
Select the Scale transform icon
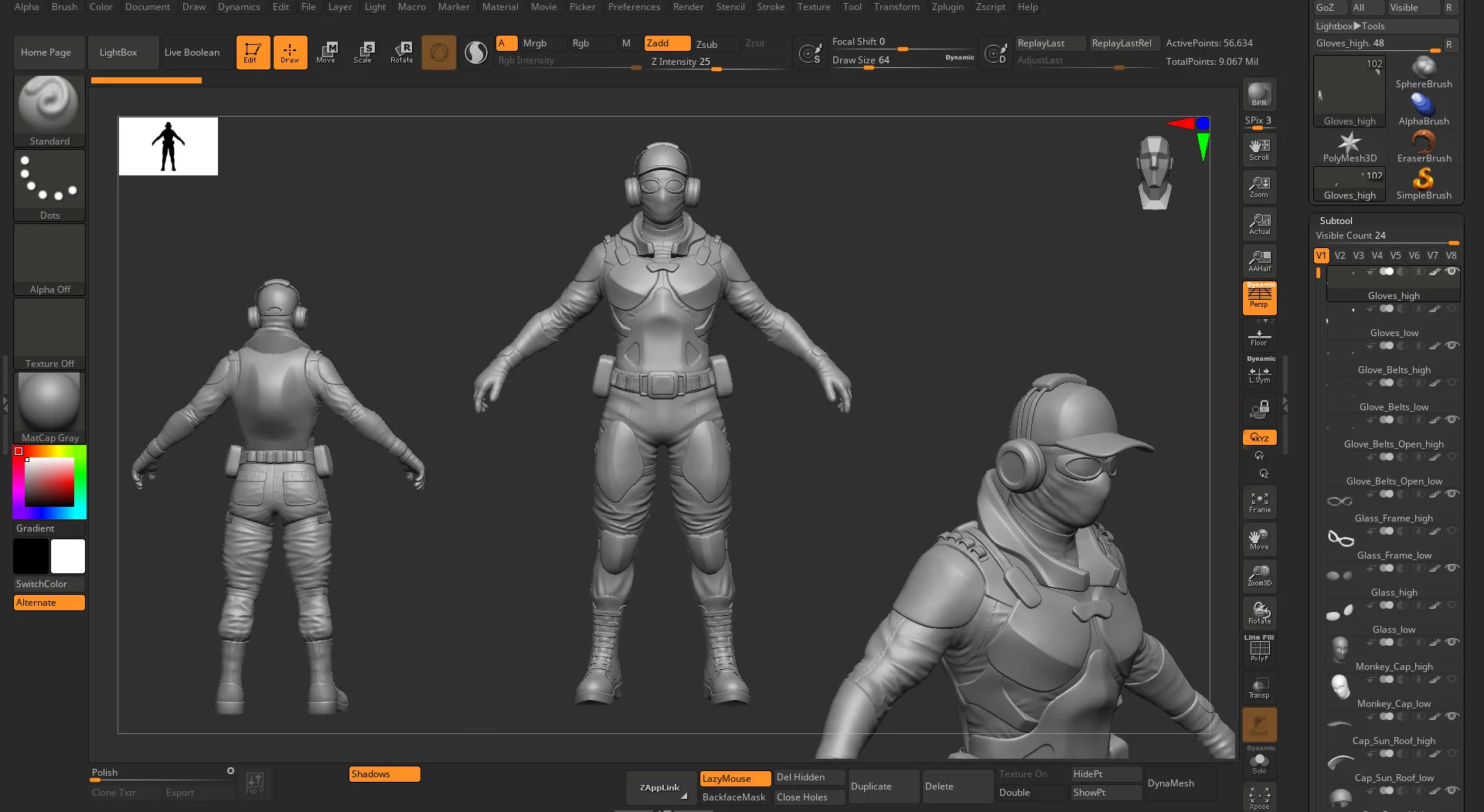click(363, 52)
